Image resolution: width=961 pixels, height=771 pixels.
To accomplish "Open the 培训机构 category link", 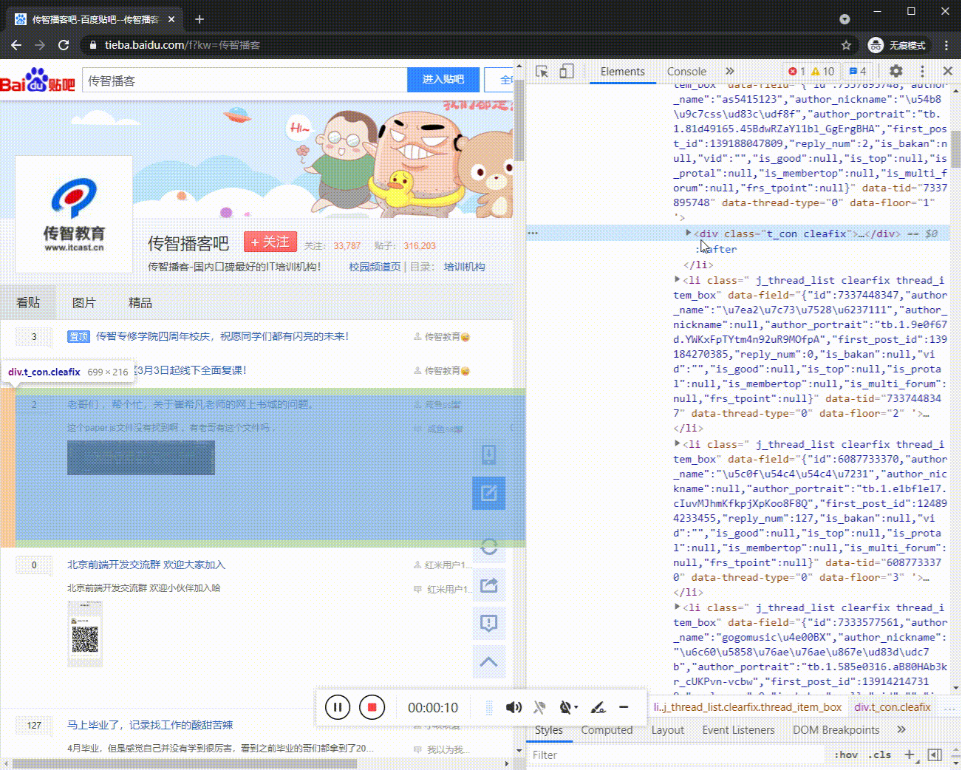I will point(465,267).
